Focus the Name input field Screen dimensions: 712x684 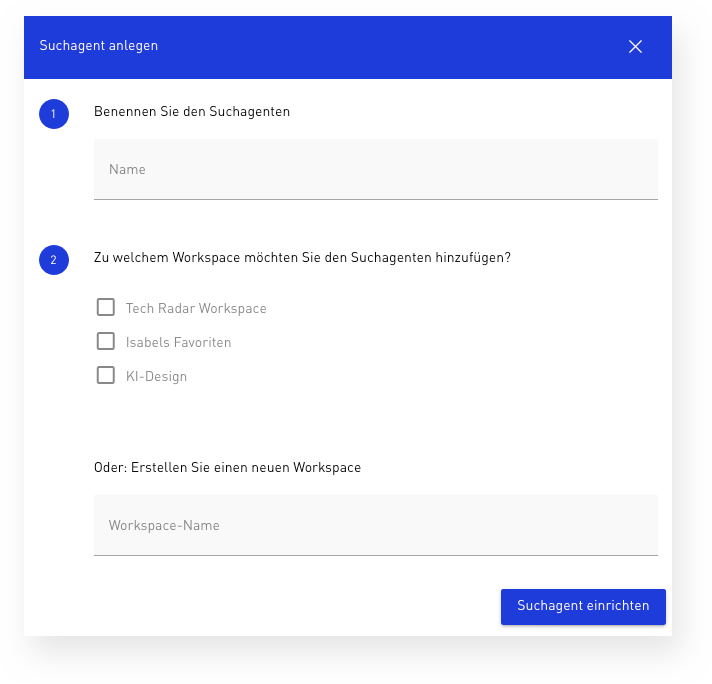point(376,169)
